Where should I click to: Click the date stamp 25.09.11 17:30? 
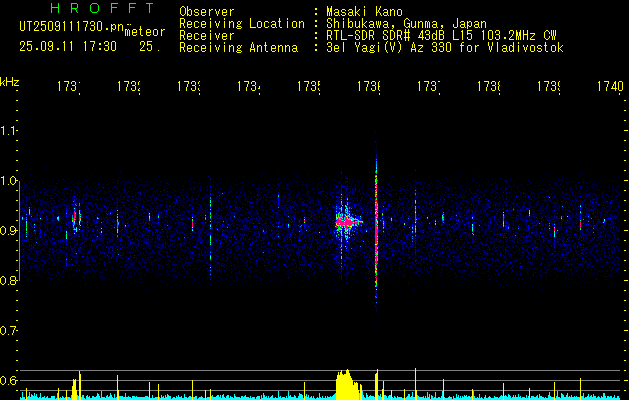(x=68, y=47)
